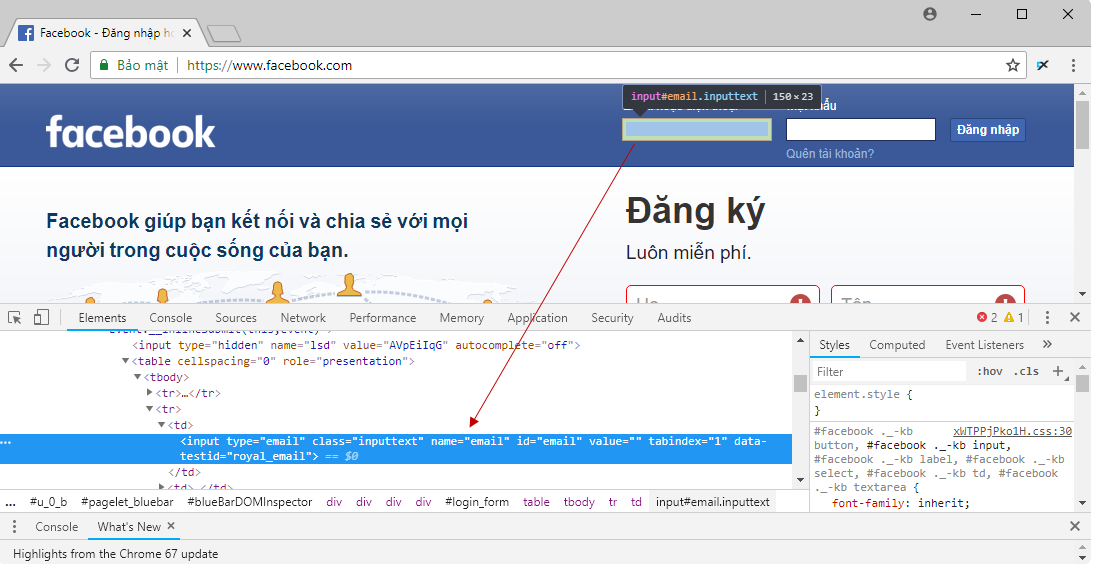Collapse the table cellspacing node
1093x565 pixels.
click(125, 361)
